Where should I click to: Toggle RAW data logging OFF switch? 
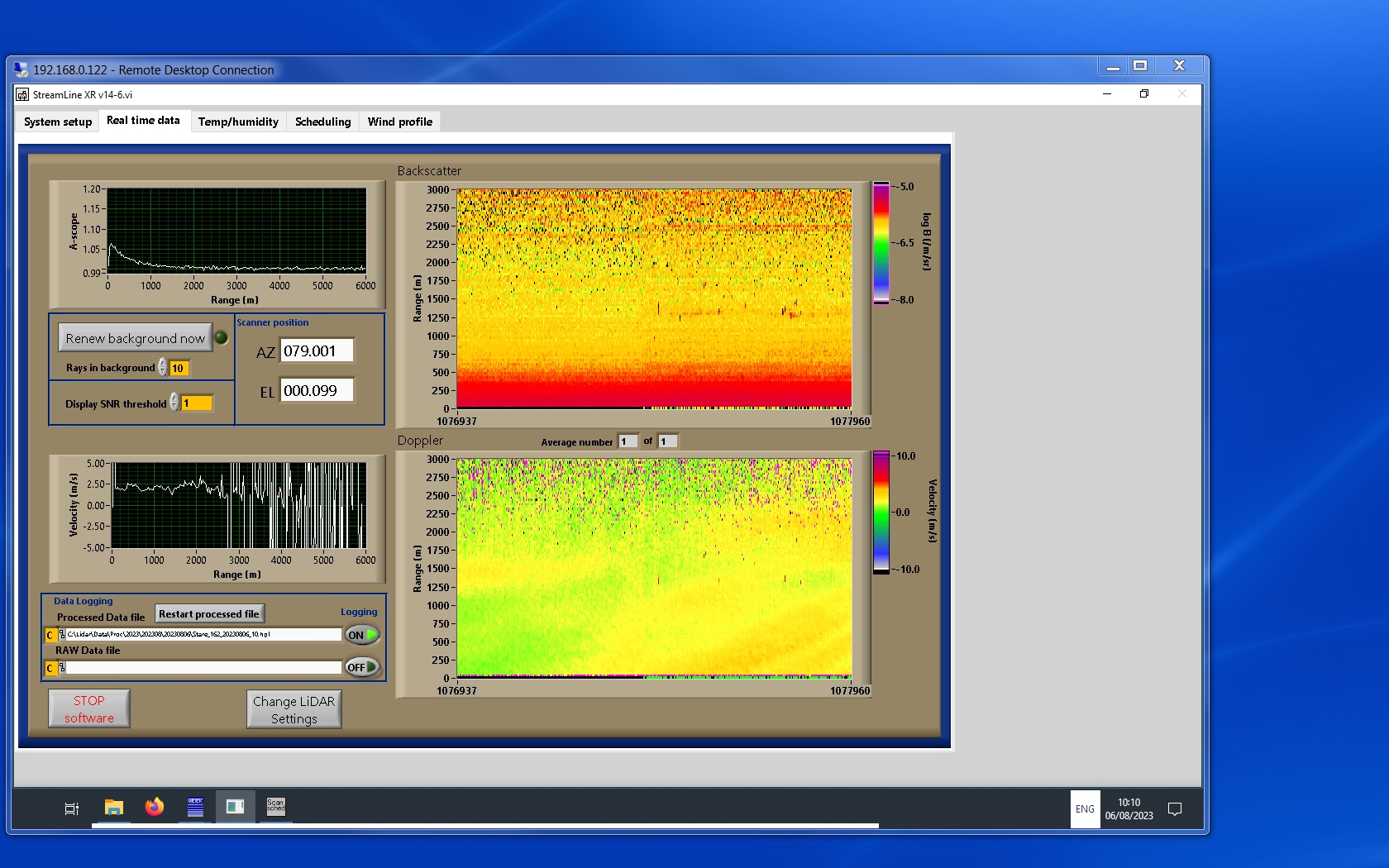tap(362, 667)
